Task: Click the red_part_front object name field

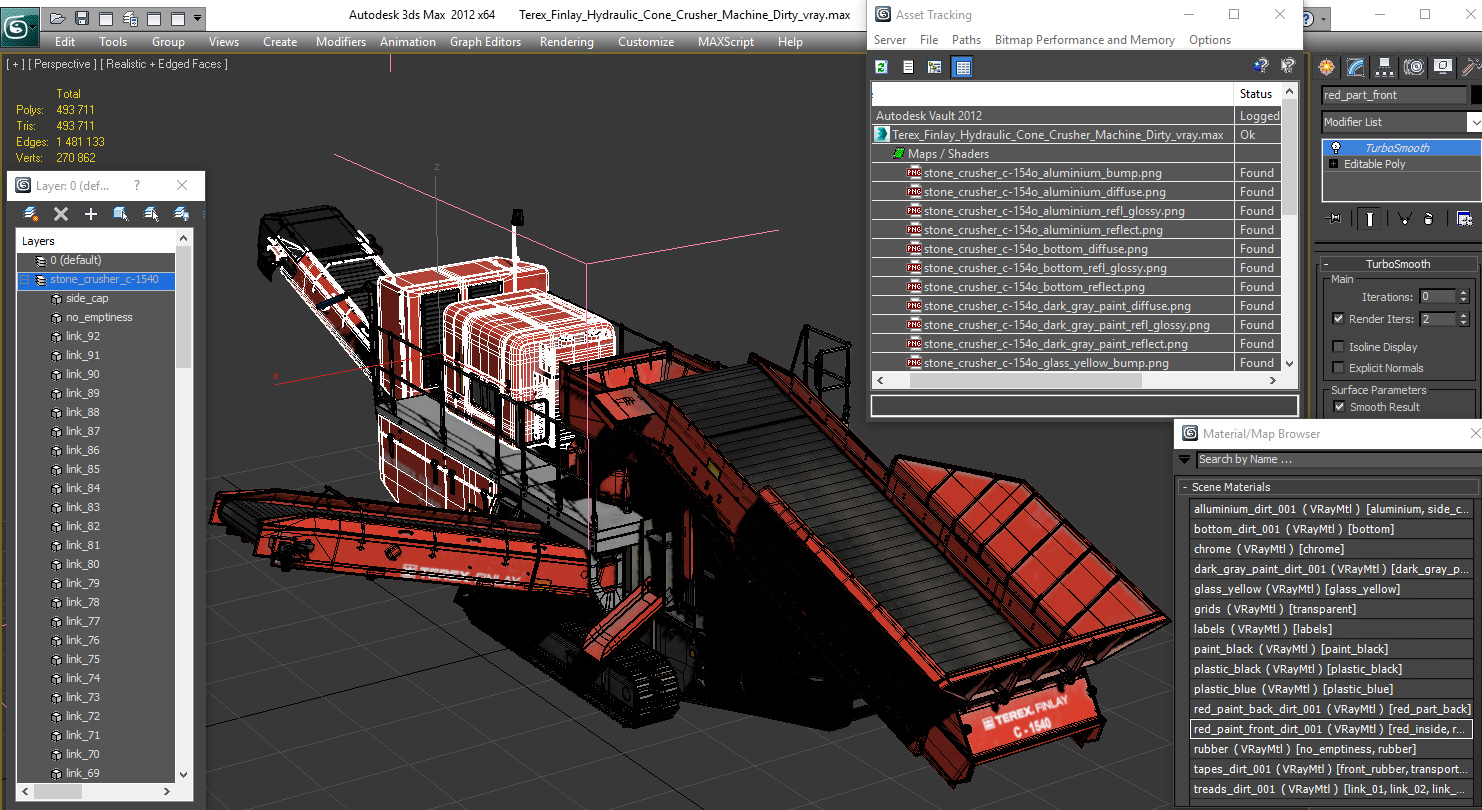Action: [x=1393, y=95]
